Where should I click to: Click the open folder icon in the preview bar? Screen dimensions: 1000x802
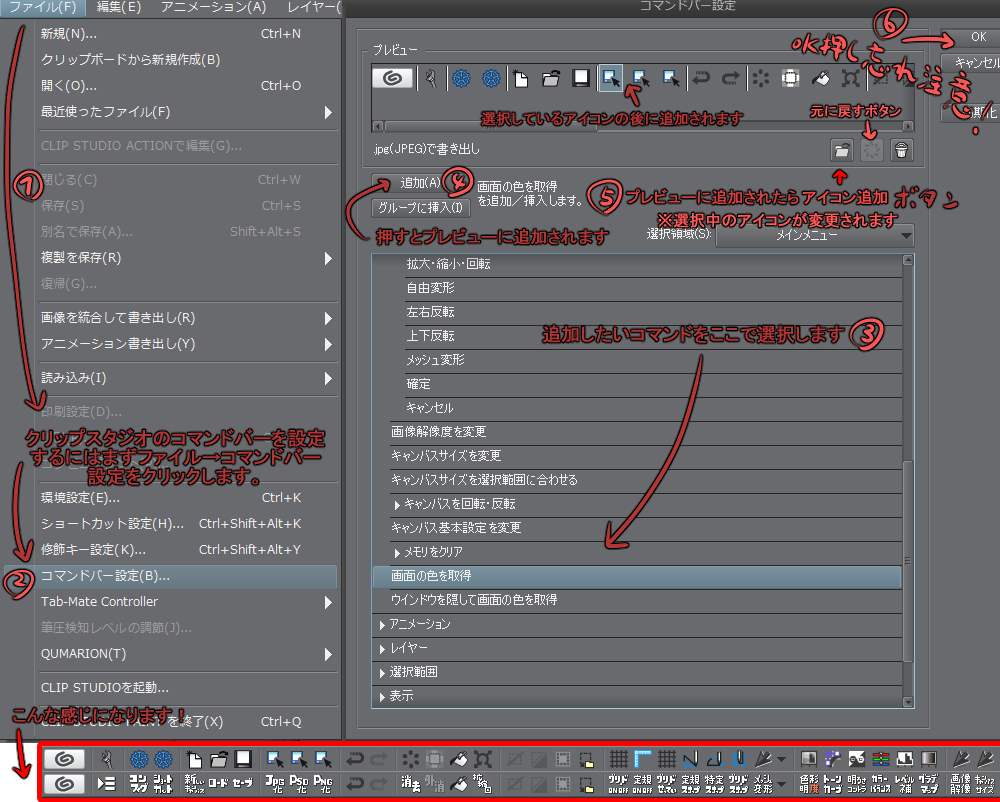pos(550,78)
